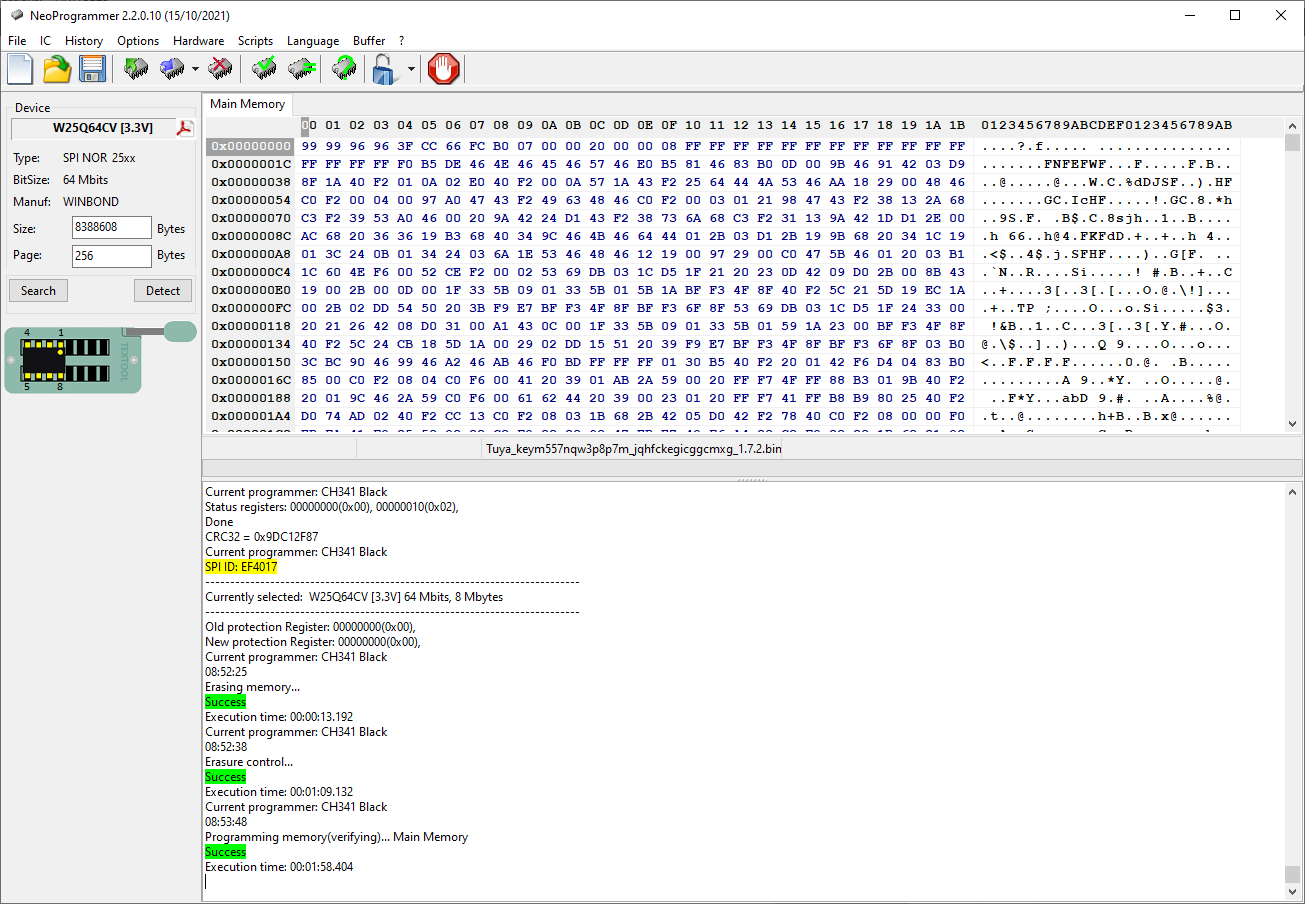
Task: Open the IC menu
Action: [x=45, y=41]
